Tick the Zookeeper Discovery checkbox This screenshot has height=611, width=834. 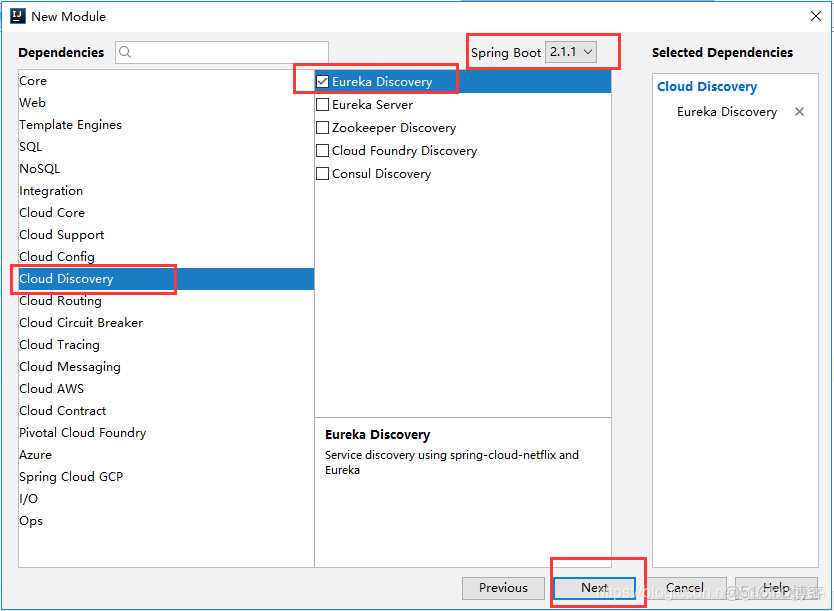tap(323, 128)
